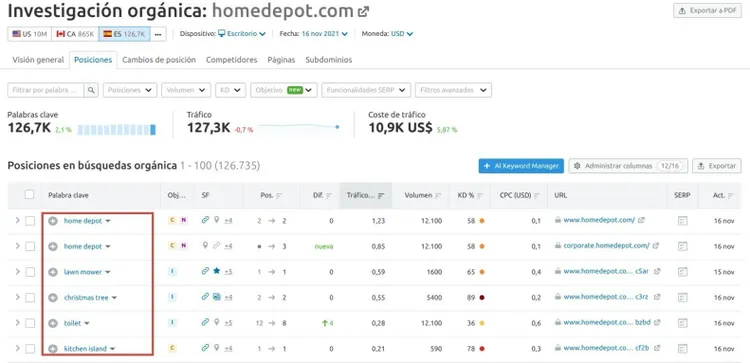Open SERP snapshot icon for christmas tree row

click(x=683, y=297)
